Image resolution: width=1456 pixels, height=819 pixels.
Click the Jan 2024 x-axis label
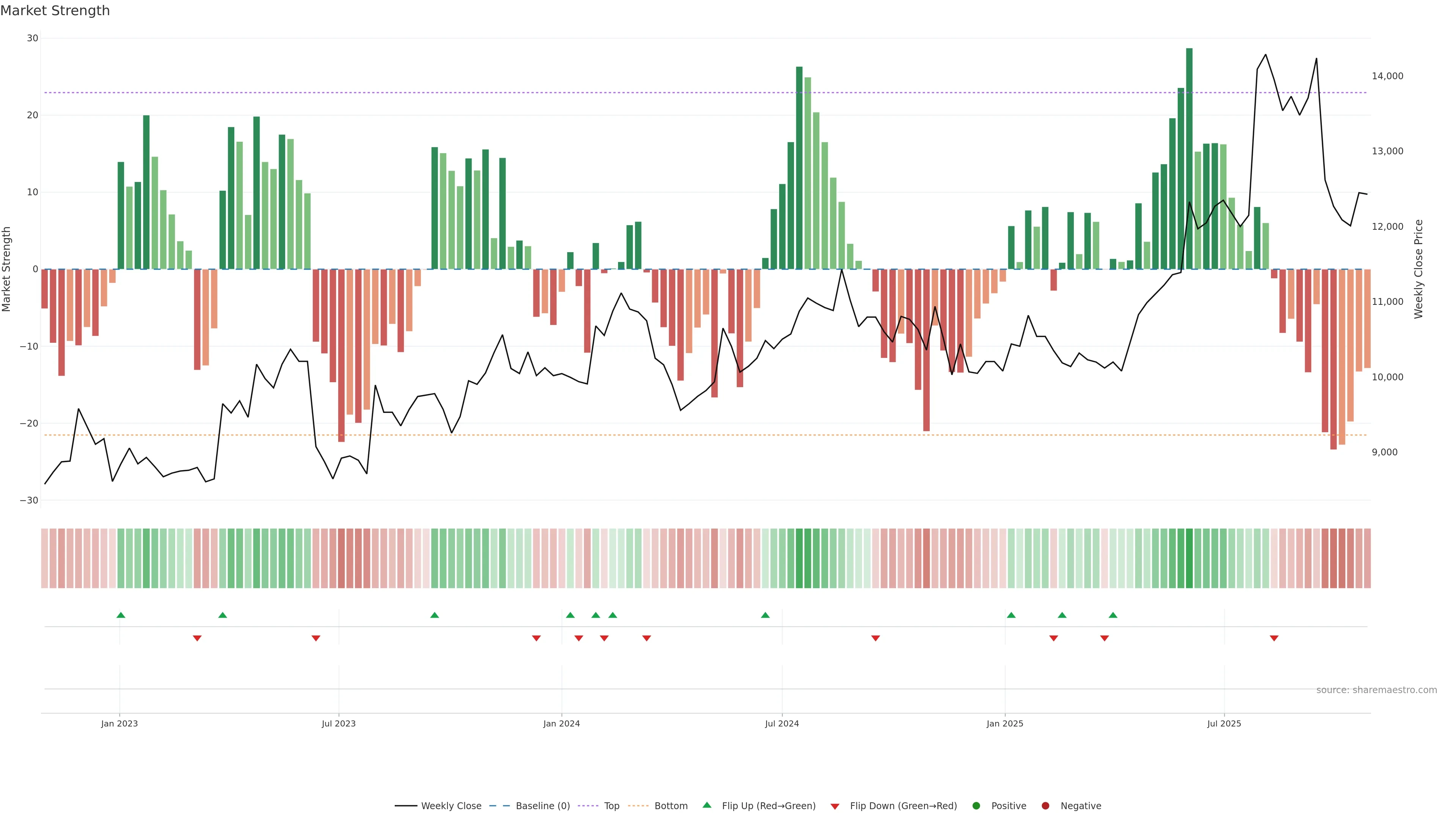[561, 723]
